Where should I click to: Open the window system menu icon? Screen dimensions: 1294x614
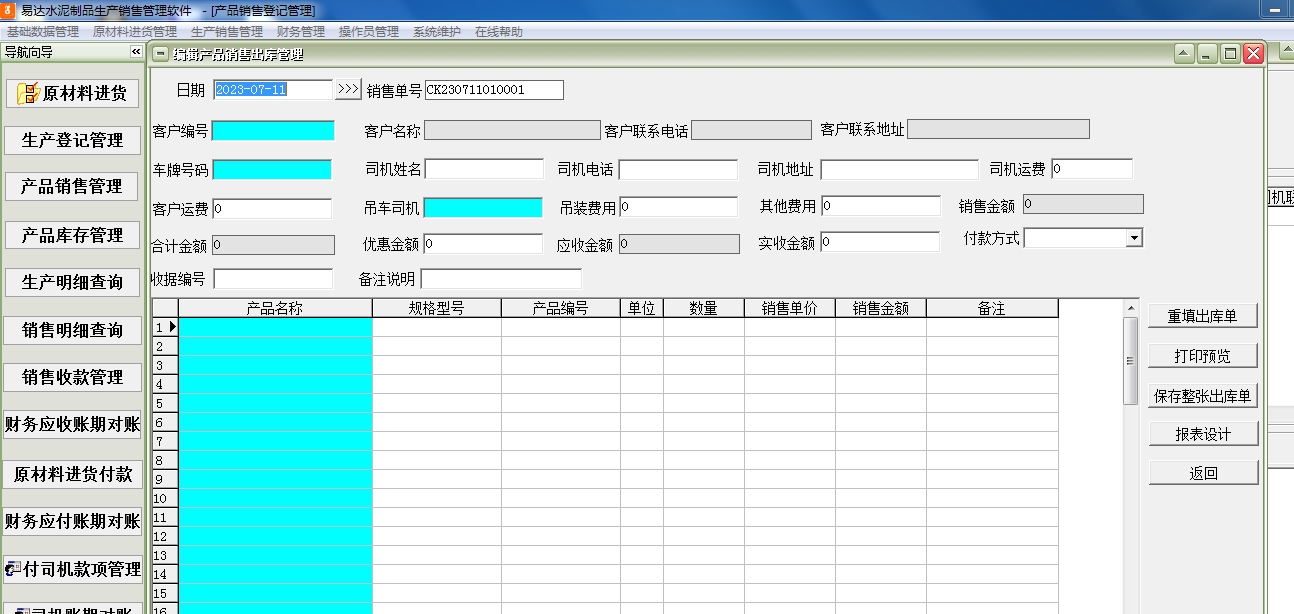(x=161, y=54)
